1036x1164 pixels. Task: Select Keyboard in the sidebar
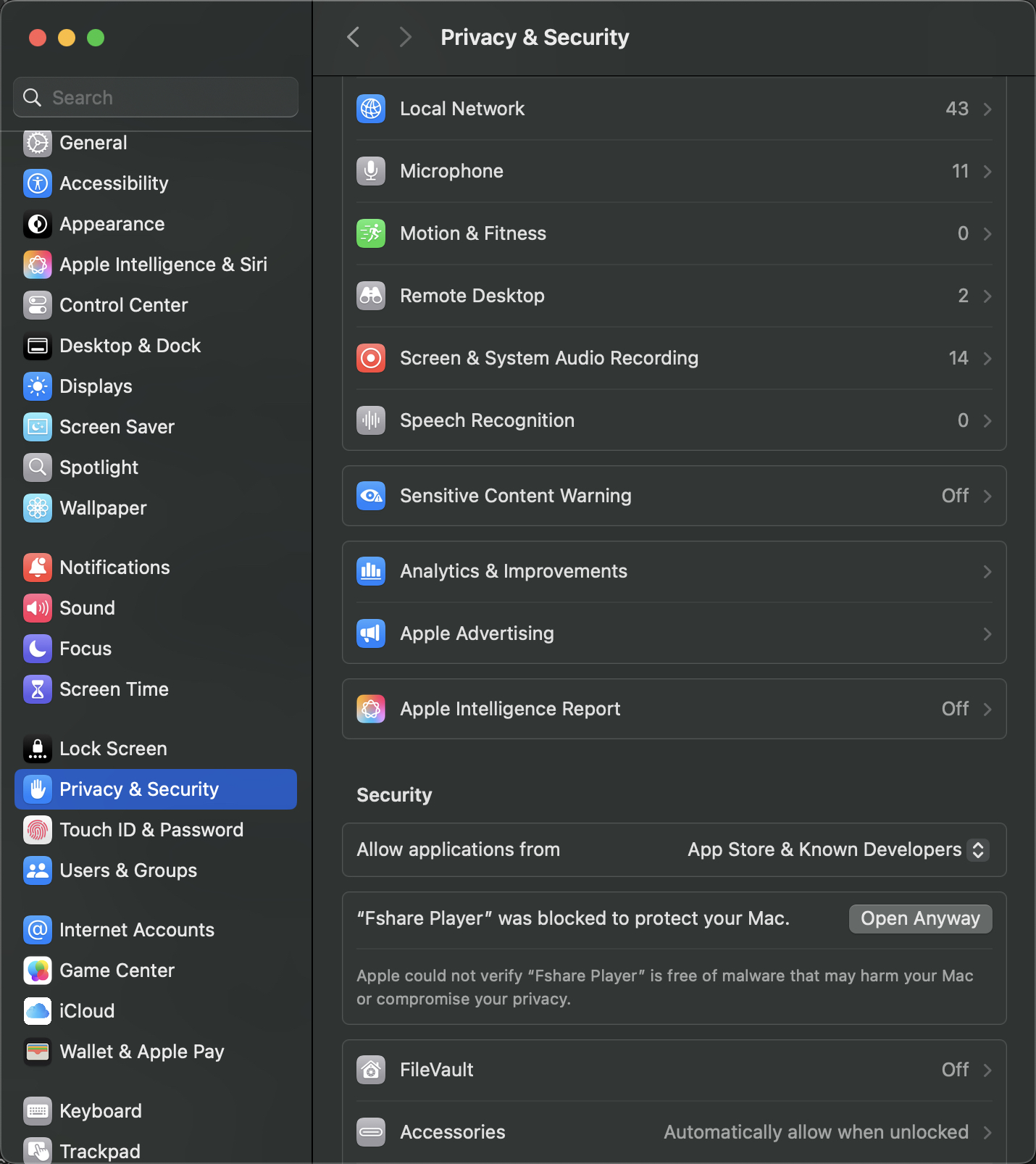point(156,1111)
